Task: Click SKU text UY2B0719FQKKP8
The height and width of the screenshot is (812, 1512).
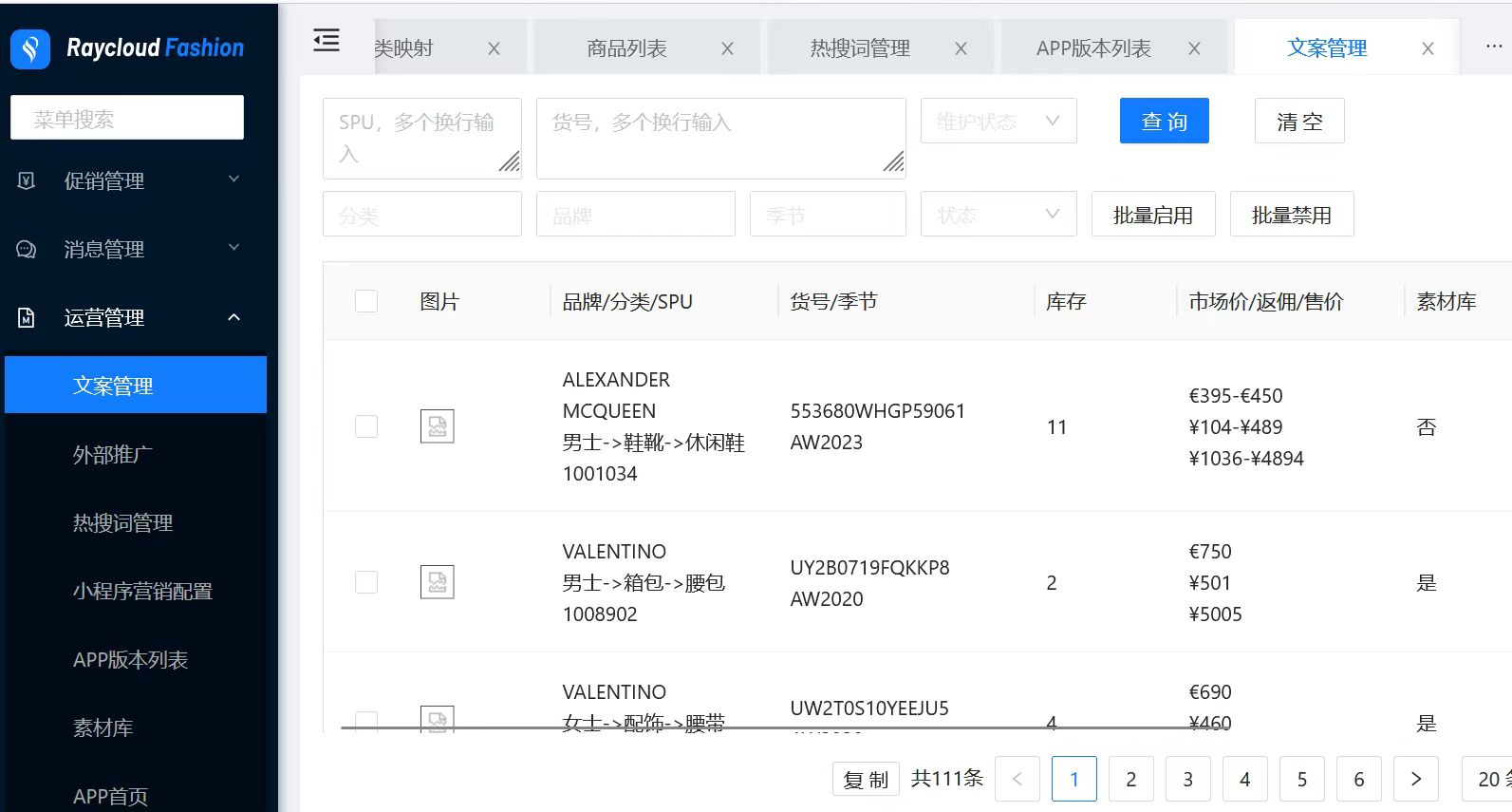Action: click(x=869, y=567)
